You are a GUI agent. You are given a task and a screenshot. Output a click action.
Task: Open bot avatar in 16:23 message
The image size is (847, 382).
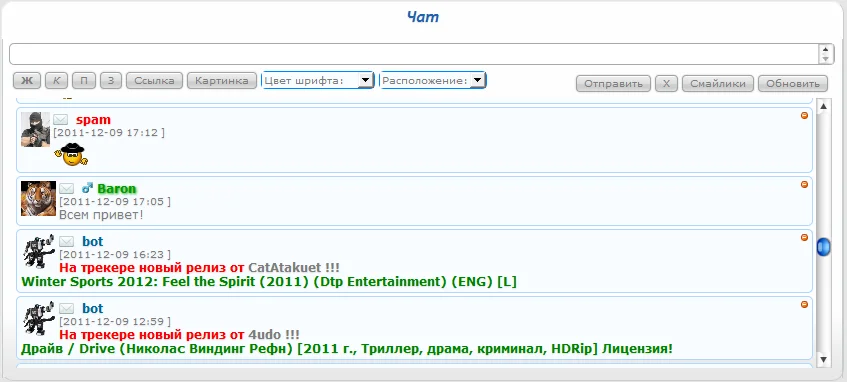click(39, 251)
